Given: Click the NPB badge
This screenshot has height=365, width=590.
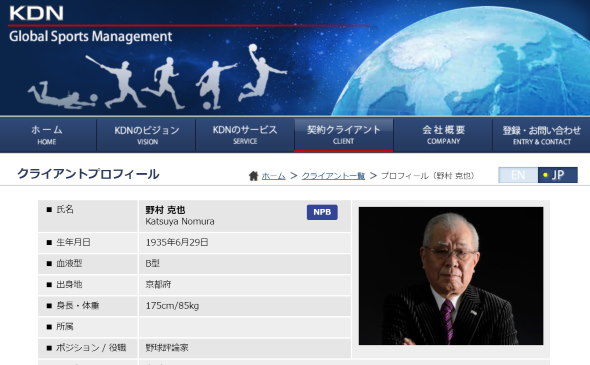Looking at the screenshot, I should (322, 212).
